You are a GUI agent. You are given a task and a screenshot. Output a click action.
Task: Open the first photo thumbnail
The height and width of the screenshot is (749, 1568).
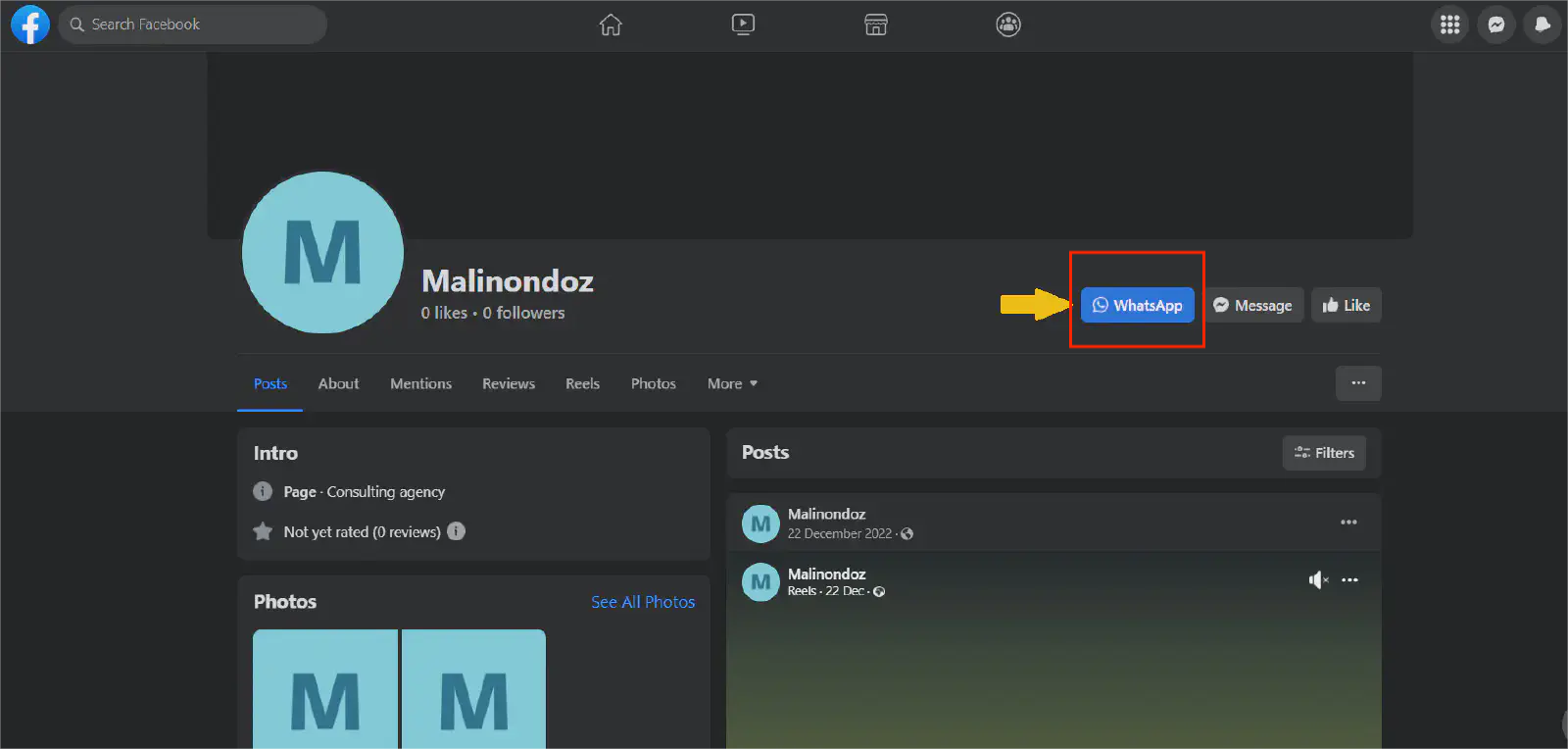click(325, 689)
